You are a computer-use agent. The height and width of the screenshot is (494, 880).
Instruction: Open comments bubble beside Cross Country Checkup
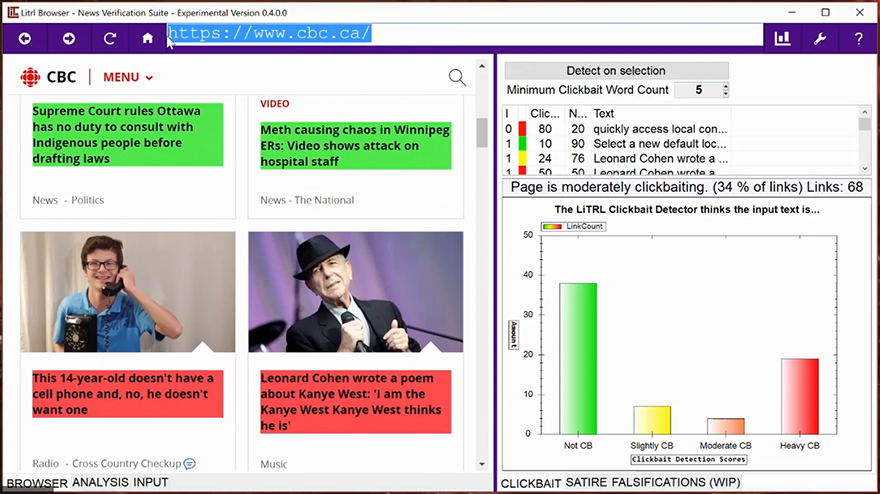pos(190,463)
